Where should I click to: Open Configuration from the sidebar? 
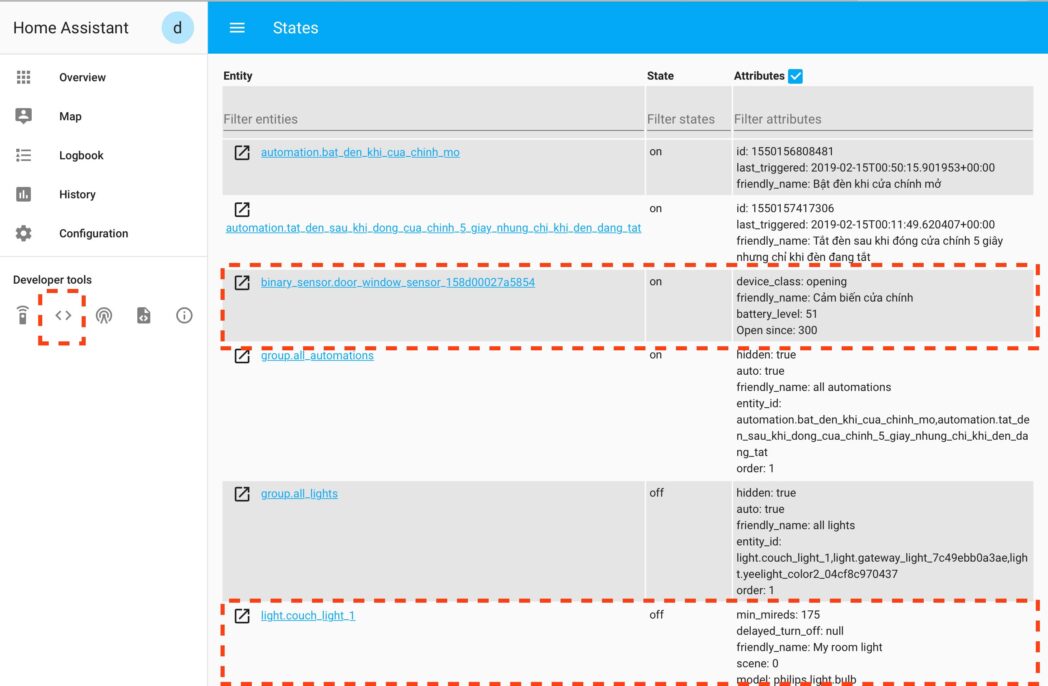pos(93,233)
